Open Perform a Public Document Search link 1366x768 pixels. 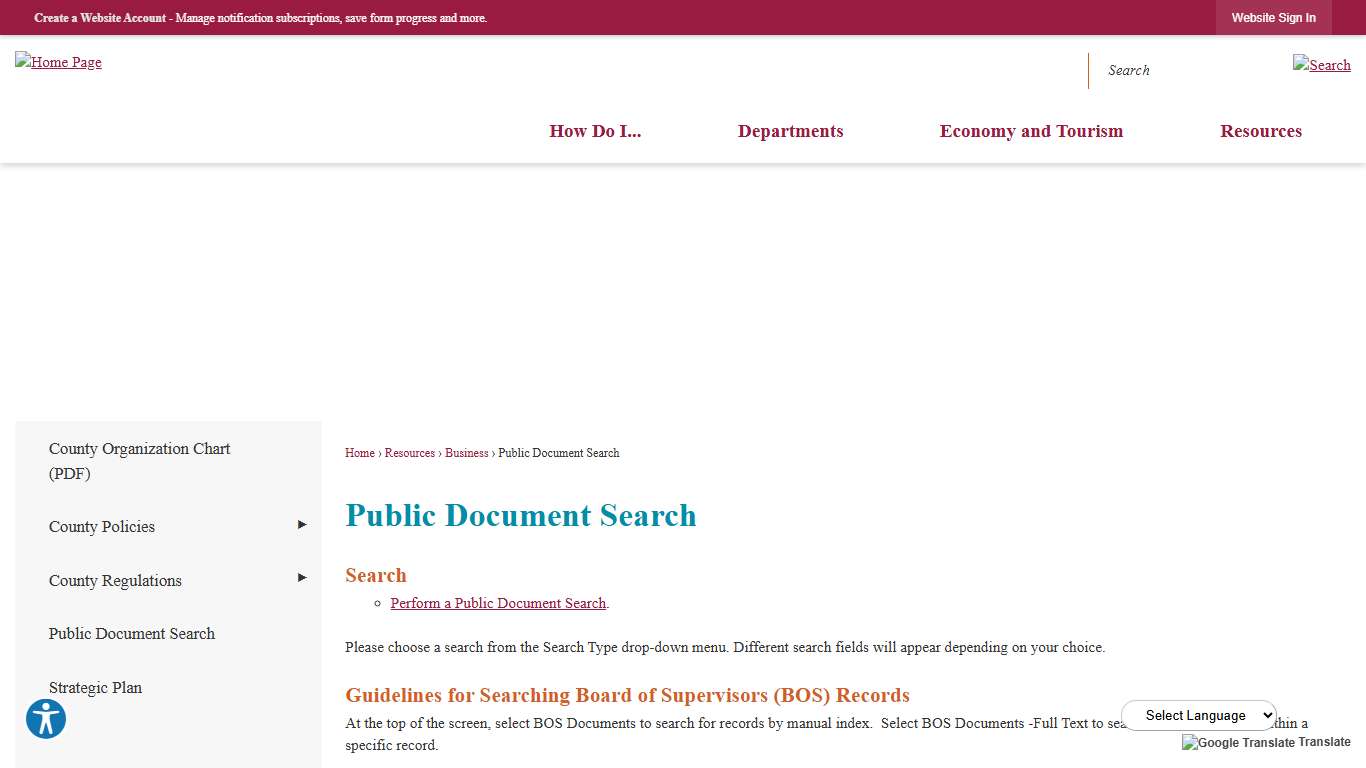[497, 603]
